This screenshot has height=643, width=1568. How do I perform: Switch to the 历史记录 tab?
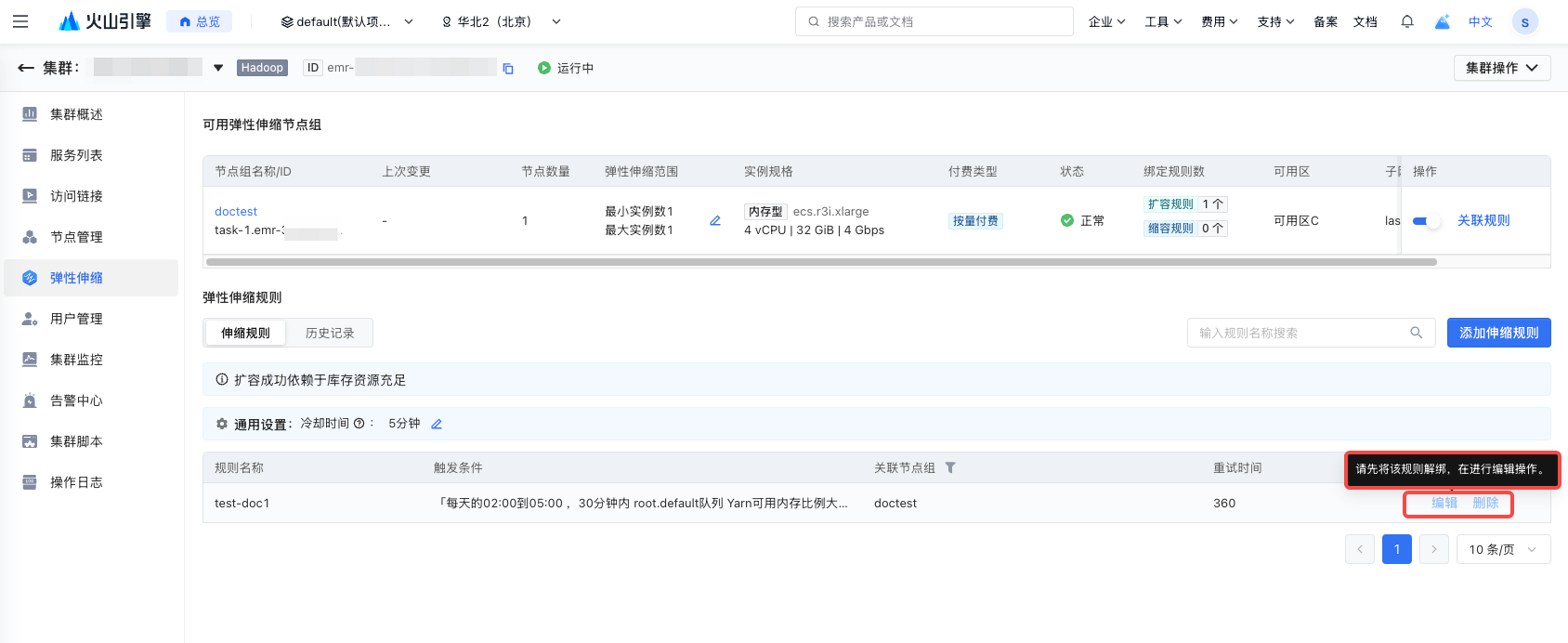click(x=330, y=333)
